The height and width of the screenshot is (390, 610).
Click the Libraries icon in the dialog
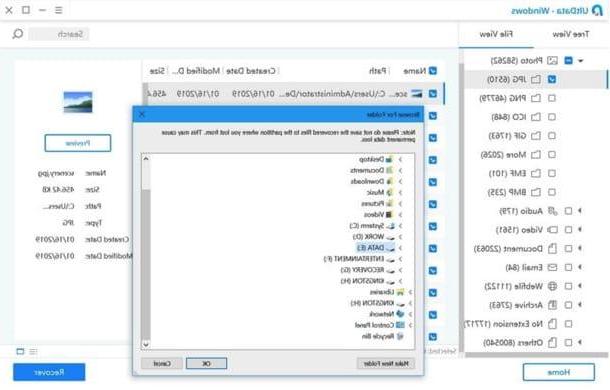(x=400, y=292)
